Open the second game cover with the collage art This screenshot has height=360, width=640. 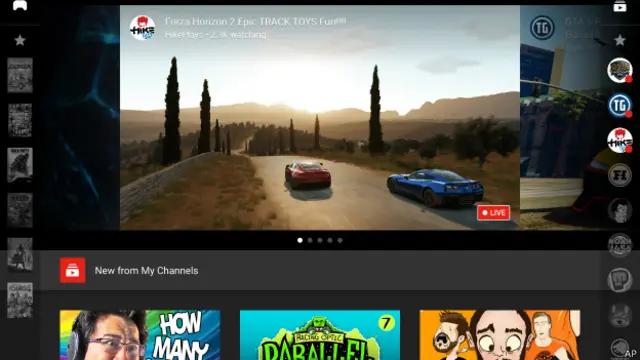(20, 120)
